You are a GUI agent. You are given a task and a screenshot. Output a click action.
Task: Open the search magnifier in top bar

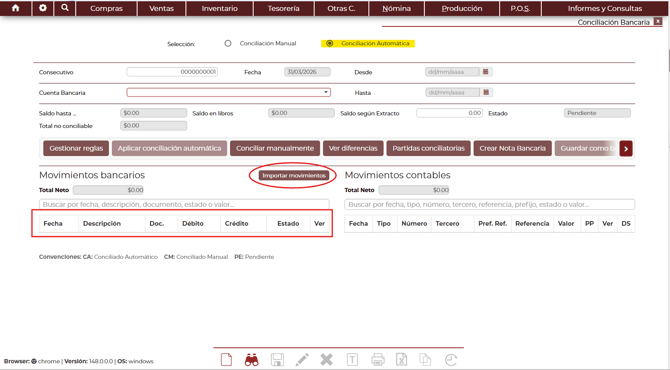click(65, 8)
